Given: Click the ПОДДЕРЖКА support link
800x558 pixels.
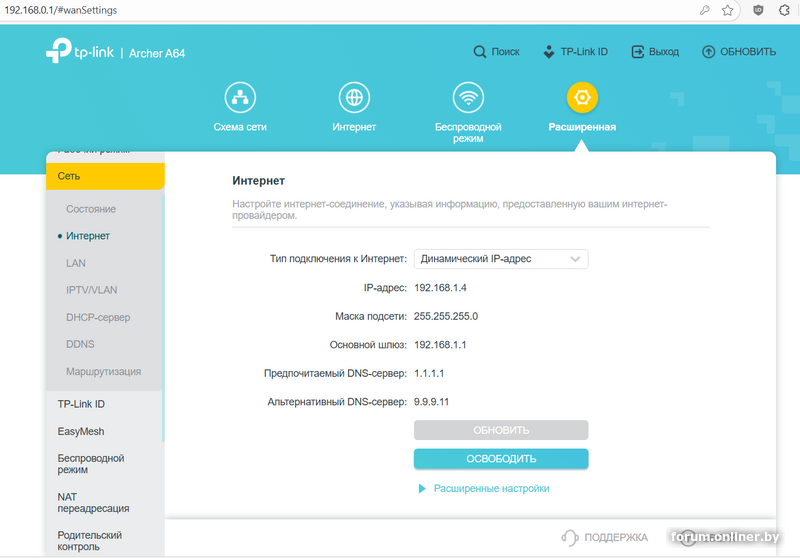Looking at the screenshot, I should (616, 537).
